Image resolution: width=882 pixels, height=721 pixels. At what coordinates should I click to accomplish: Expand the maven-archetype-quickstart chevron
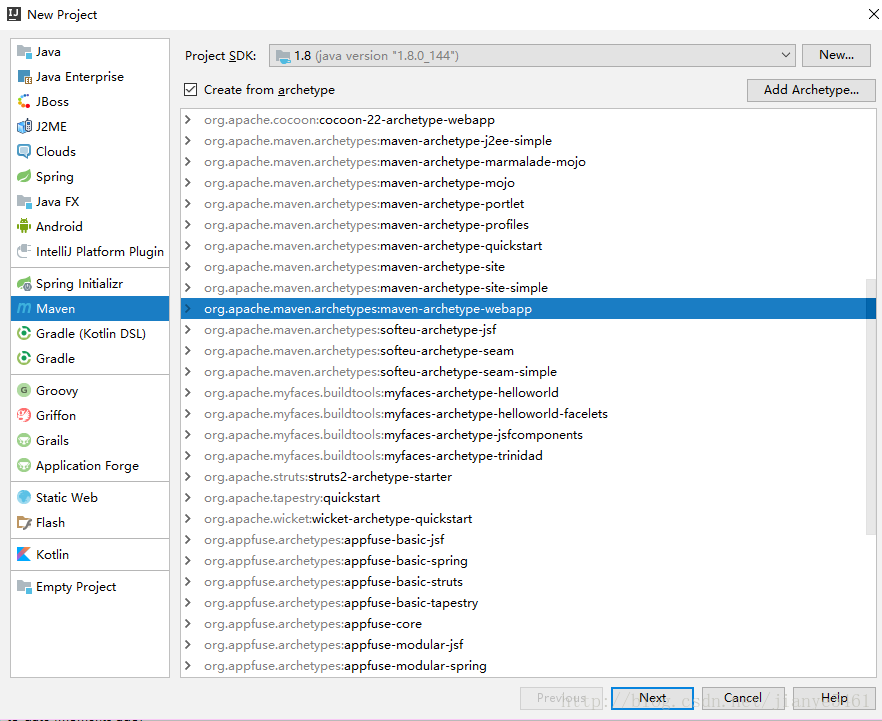coord(188,246)
